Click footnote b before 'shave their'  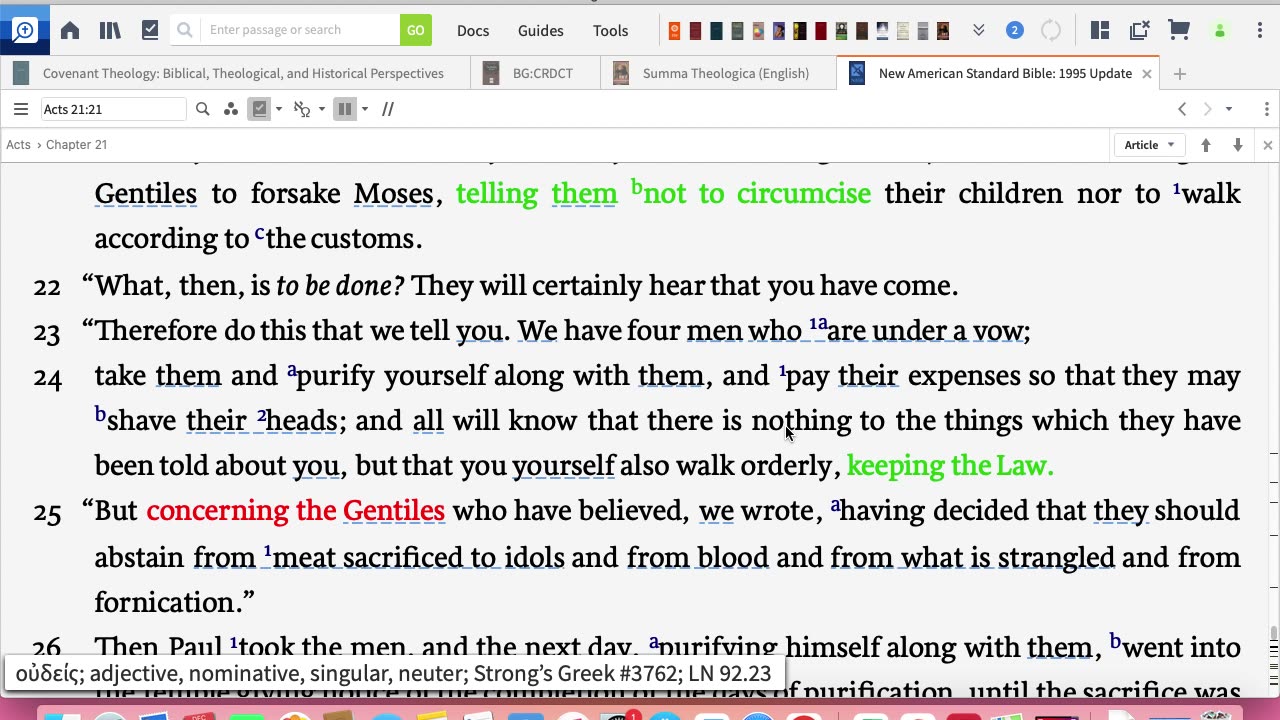tap(100, 414)
